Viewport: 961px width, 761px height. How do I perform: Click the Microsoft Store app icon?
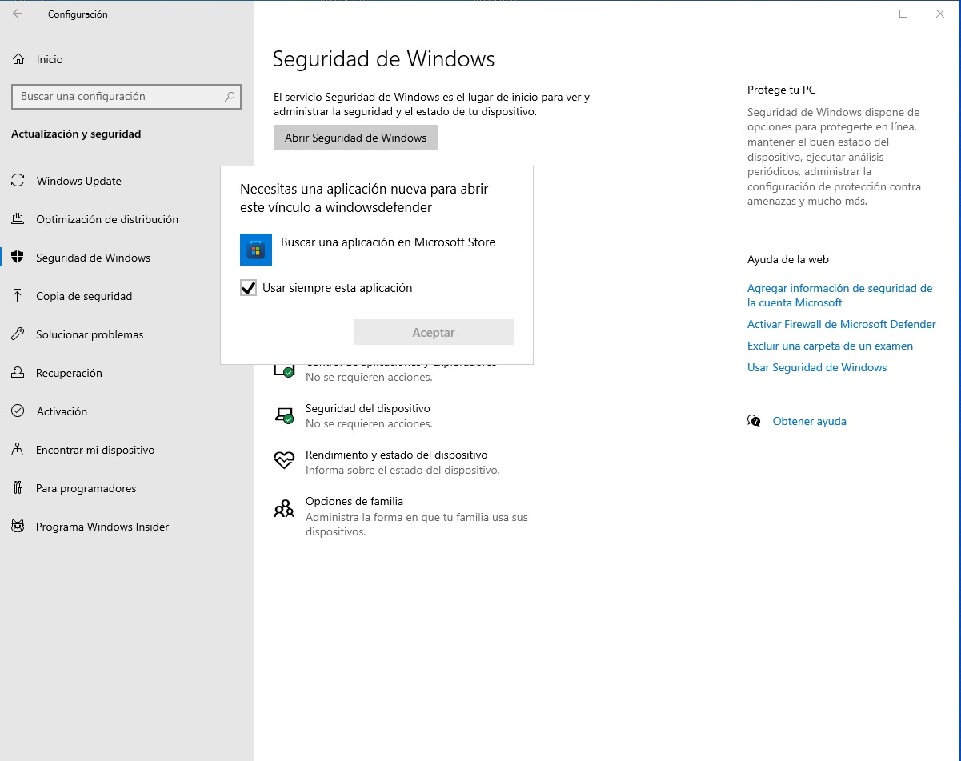(x=256, y=249)
